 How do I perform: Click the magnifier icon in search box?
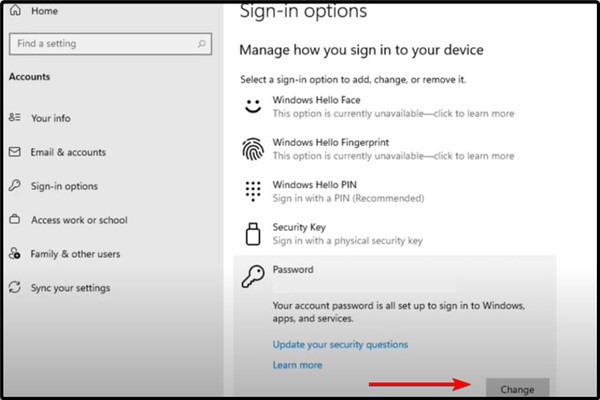pos(201,44)
